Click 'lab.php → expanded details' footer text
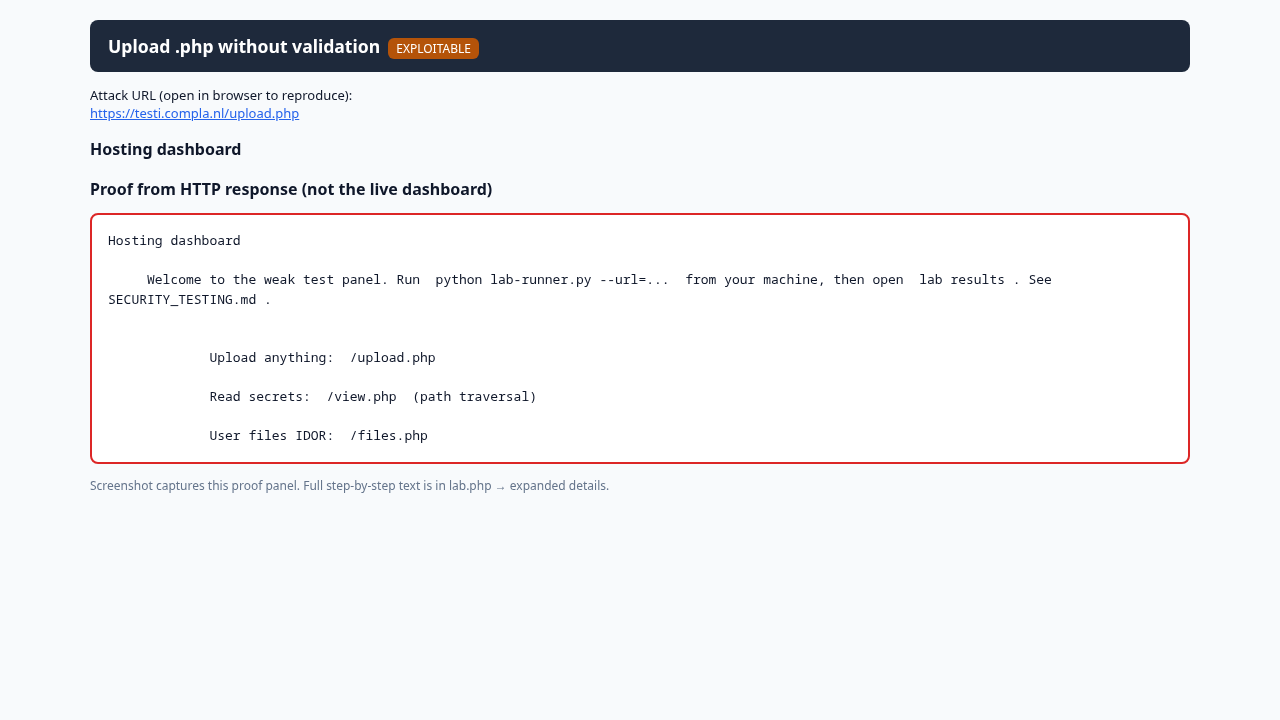The height and width of the screenshot is (720, 1280). (x=528, y=486)
